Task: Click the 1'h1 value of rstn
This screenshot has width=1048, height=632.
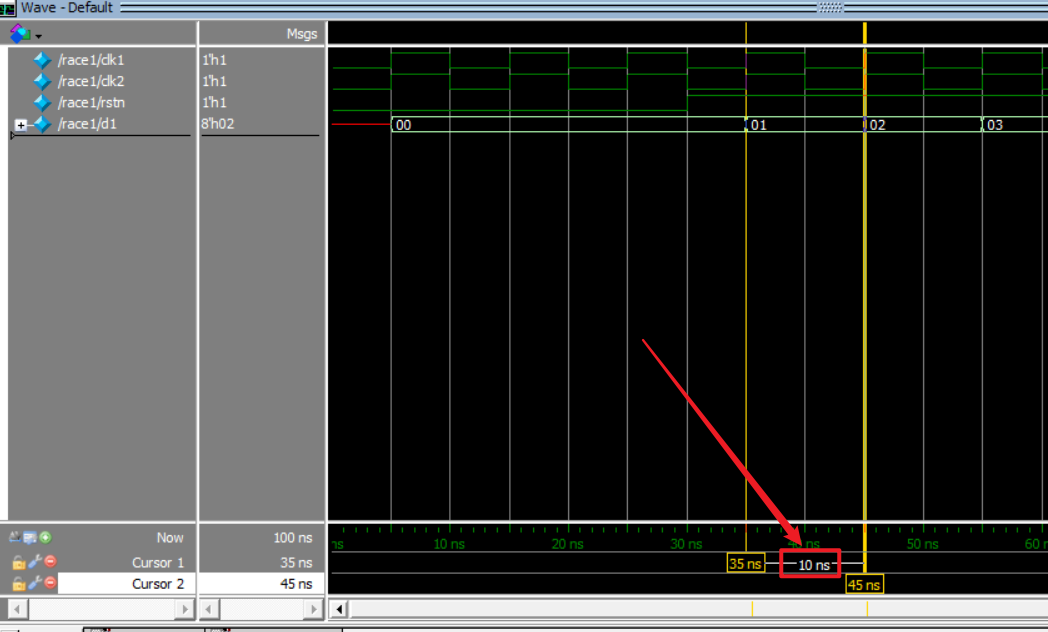Action: click(215, 103)
